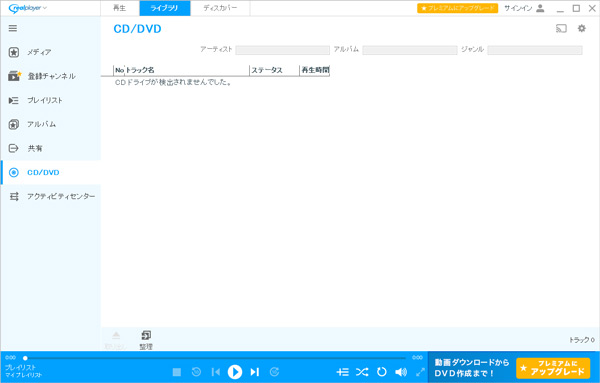
Task: Click the cast to device icon
Action: (561, 29)
